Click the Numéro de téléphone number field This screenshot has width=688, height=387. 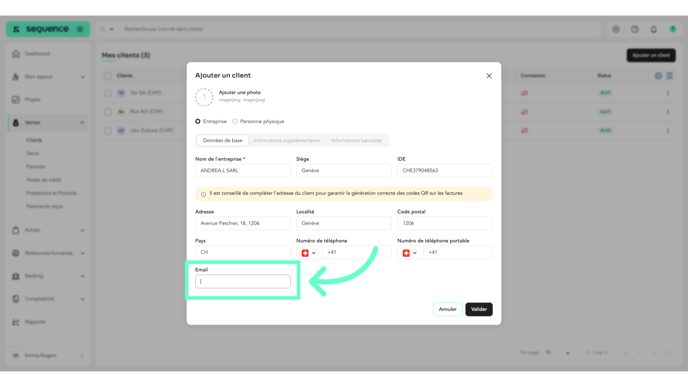click(357, 252)
